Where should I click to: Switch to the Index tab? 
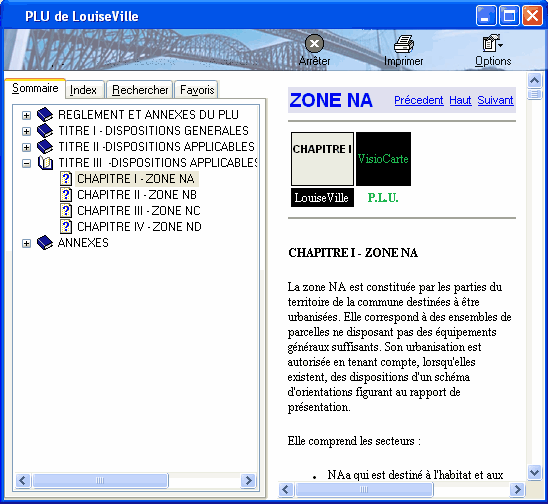click(83, 90)
